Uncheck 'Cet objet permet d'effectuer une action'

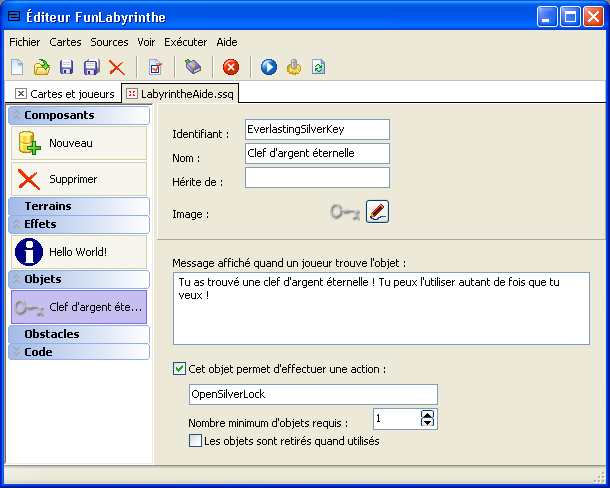tap(180, 369)
